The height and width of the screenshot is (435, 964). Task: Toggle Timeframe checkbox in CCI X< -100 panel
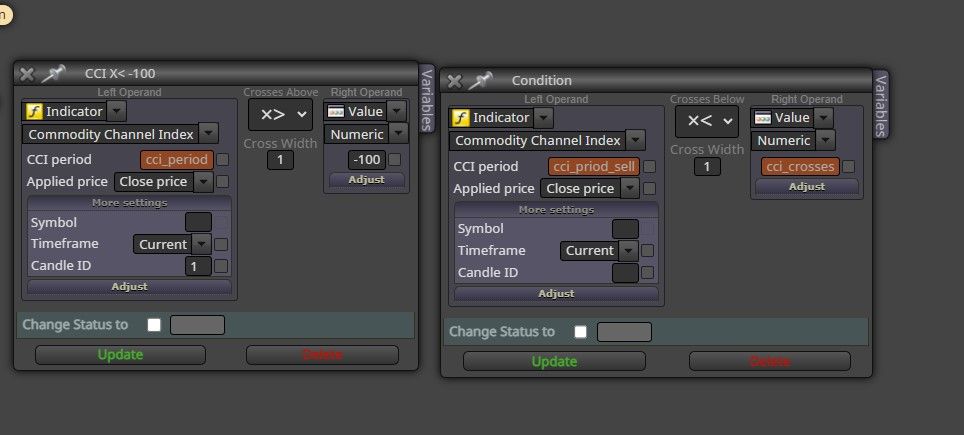point(221,244)
